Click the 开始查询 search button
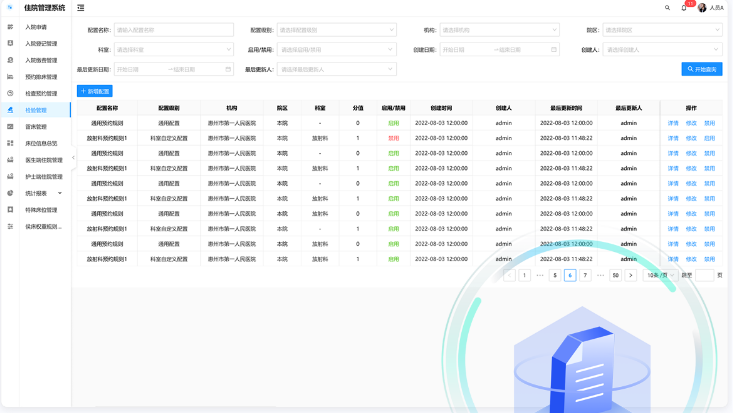The width and height of the screenshot is (733, 413). tap(702, 69)
